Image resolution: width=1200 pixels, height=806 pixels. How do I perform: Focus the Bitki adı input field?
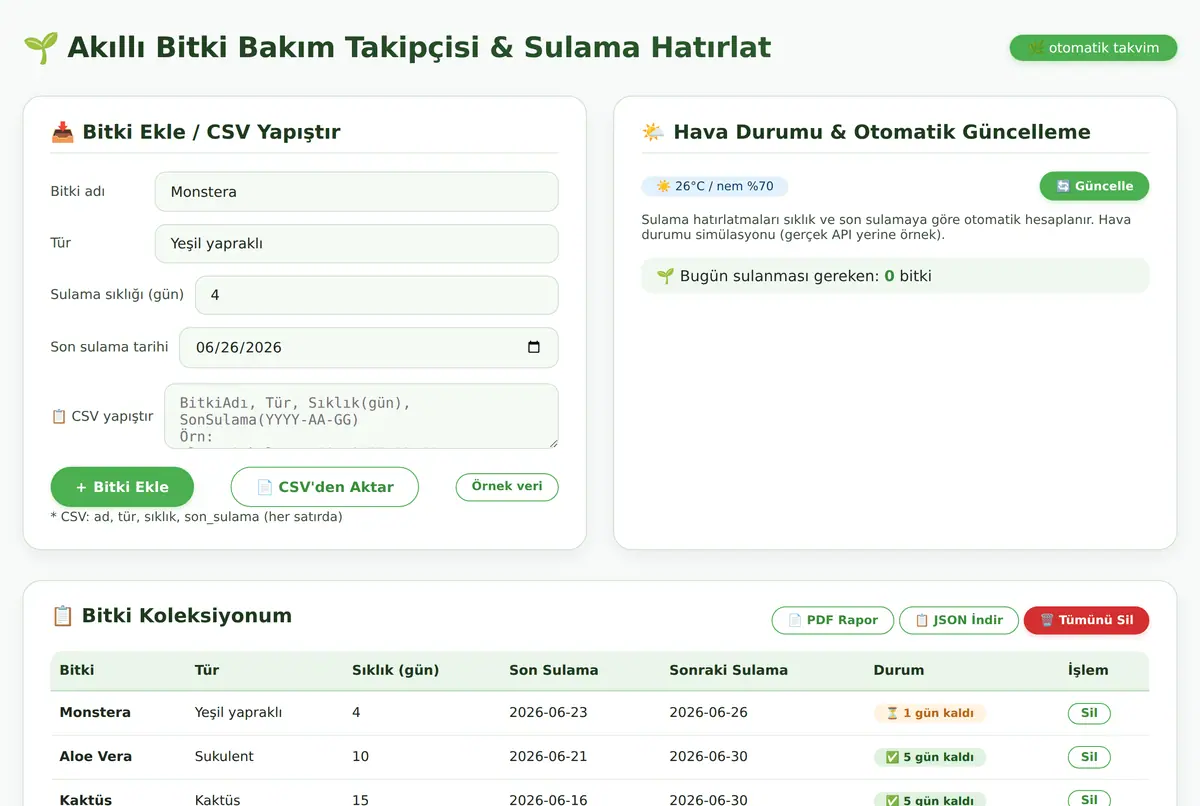[356, 192]
